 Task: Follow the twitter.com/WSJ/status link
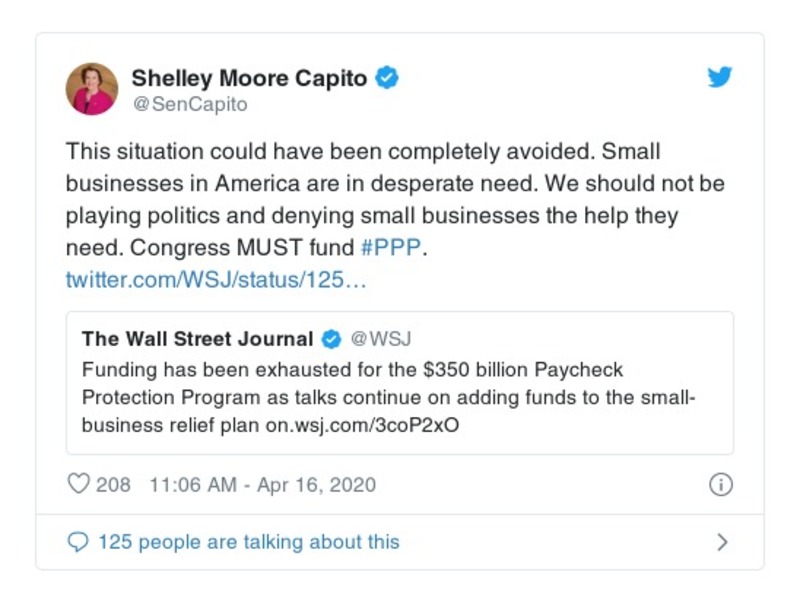coord(216,279)
